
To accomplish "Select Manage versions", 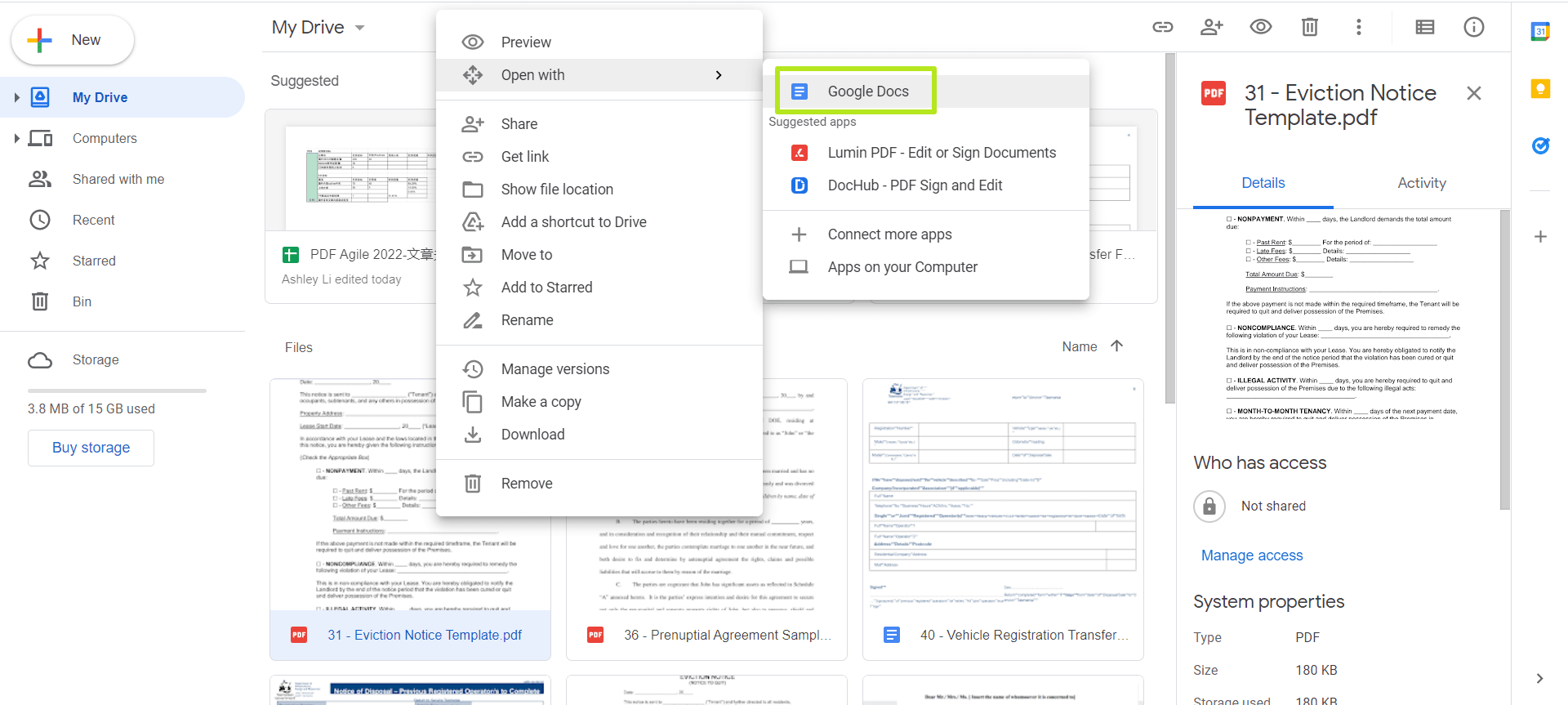I will click(599, 368).
